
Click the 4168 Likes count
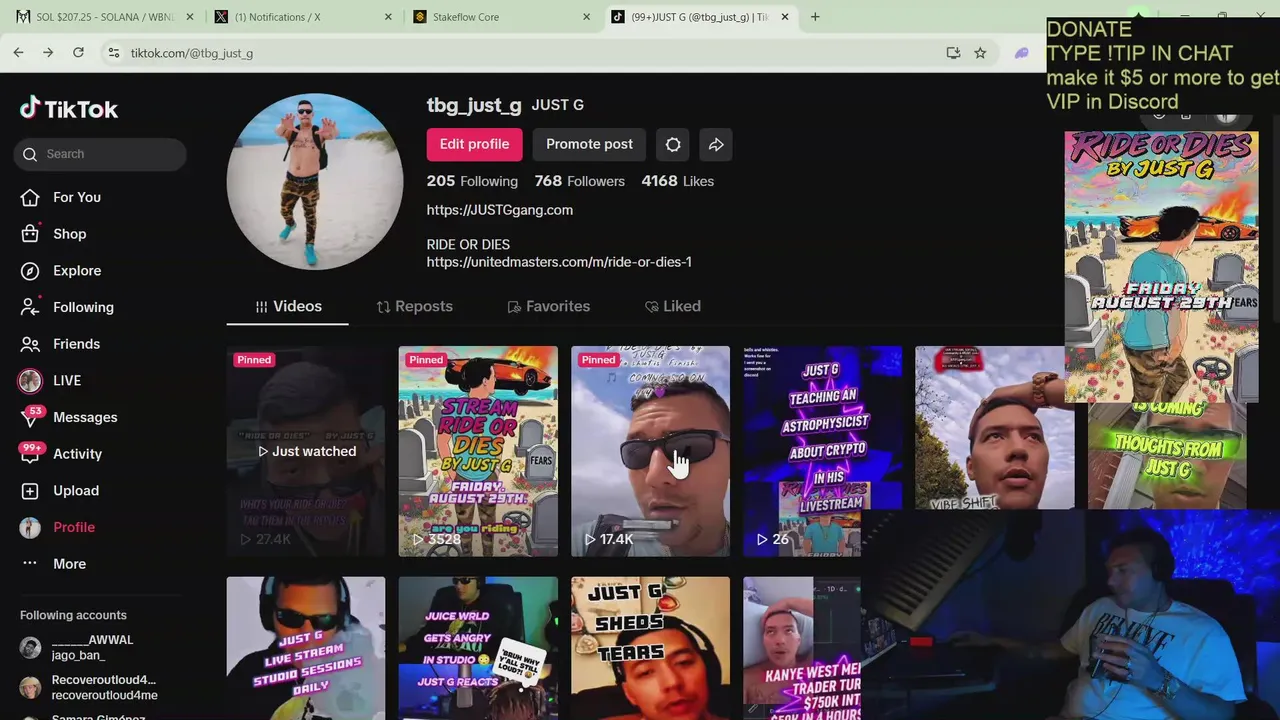coord(677,181)
